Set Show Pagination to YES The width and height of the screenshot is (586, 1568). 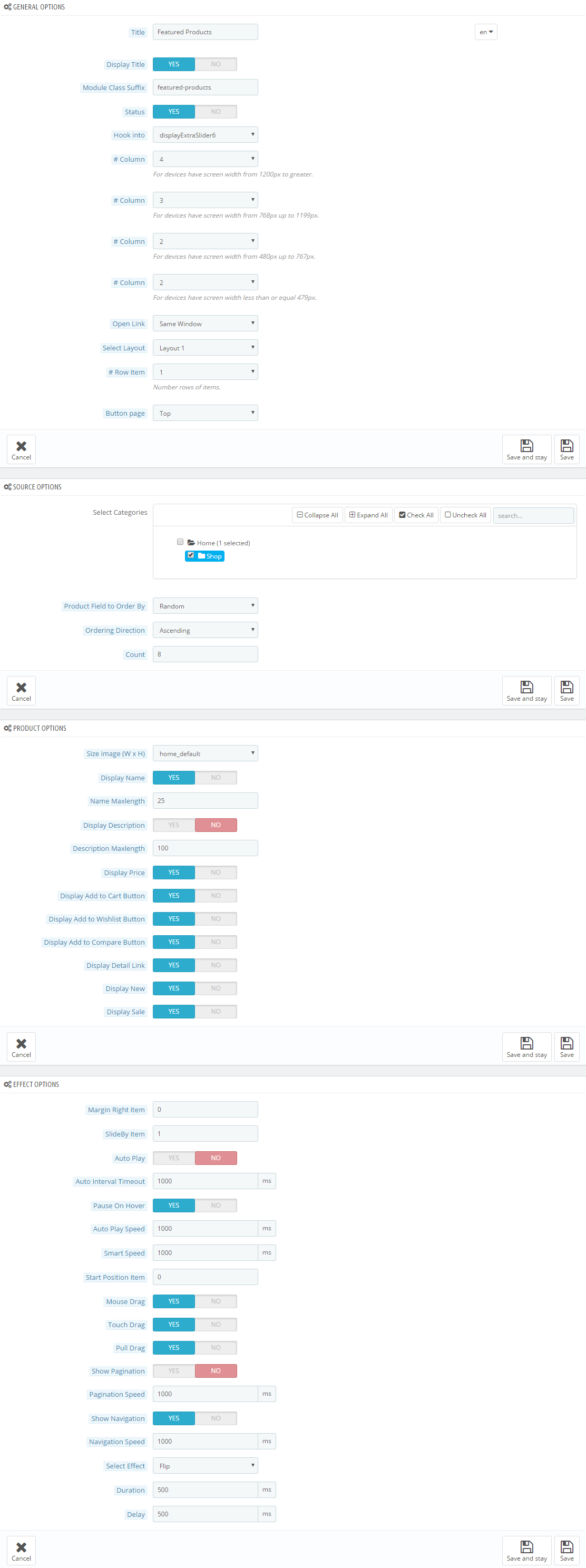click(174, 1371)
